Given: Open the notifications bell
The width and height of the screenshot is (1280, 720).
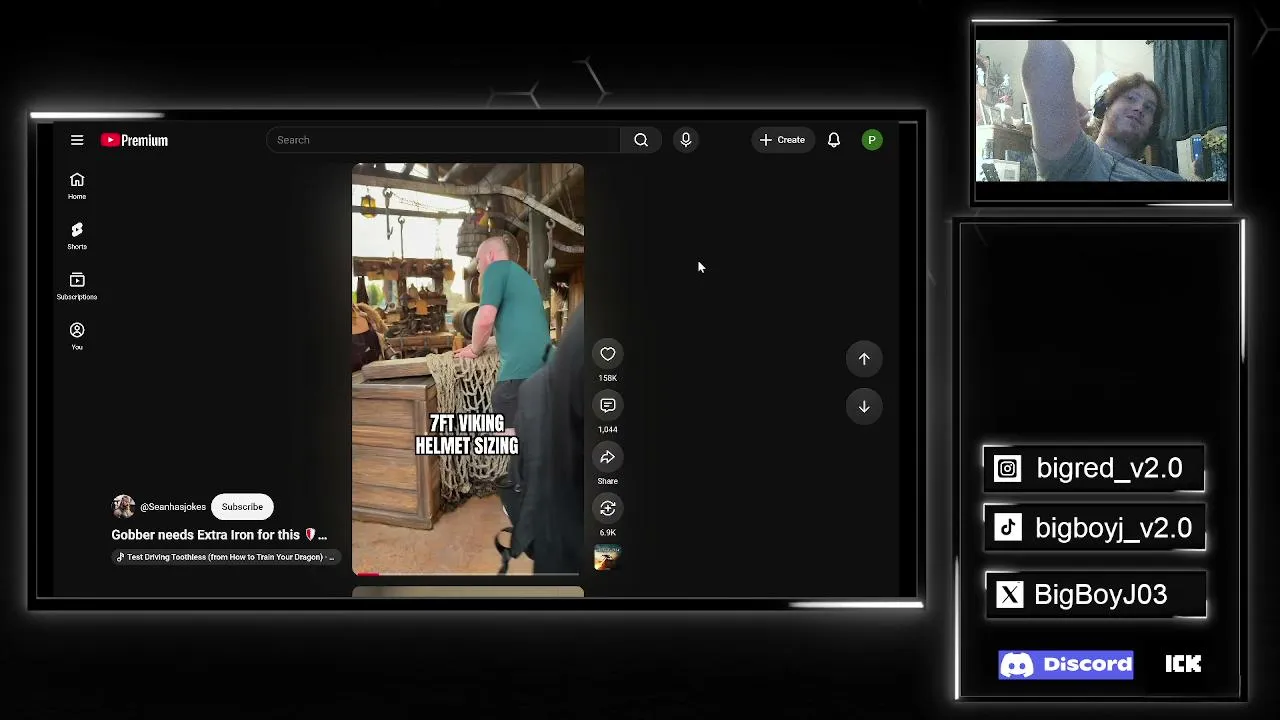Looking at the screenshot, I should pos(834,140).
